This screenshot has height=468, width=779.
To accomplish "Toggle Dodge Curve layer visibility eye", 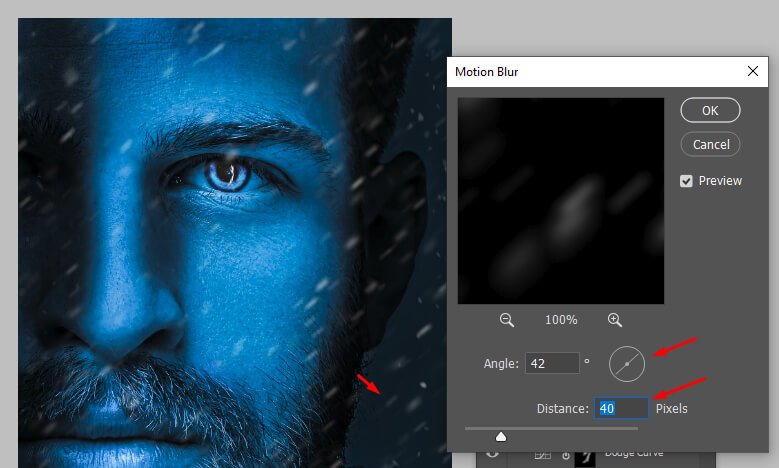I will coord(492,453).
